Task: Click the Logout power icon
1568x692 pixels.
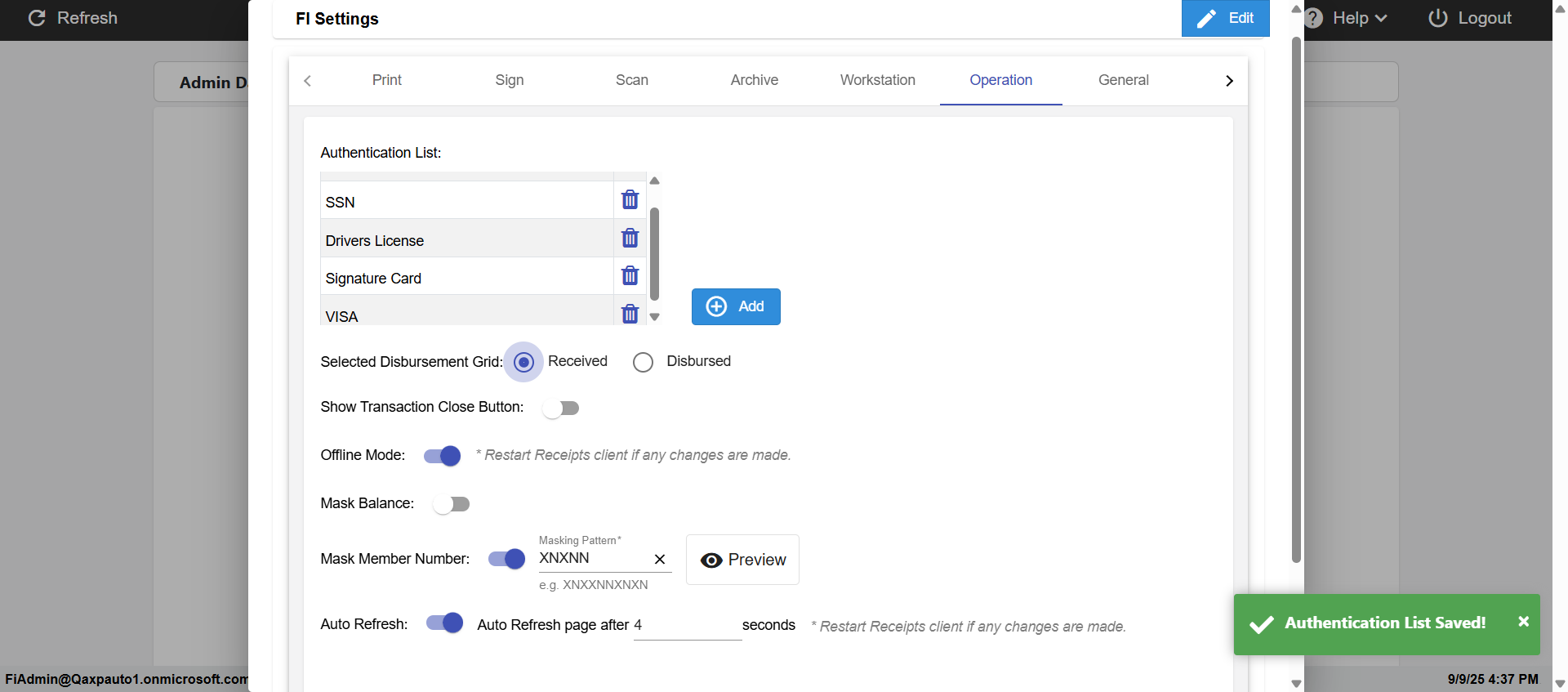Action: point(1437,18)
